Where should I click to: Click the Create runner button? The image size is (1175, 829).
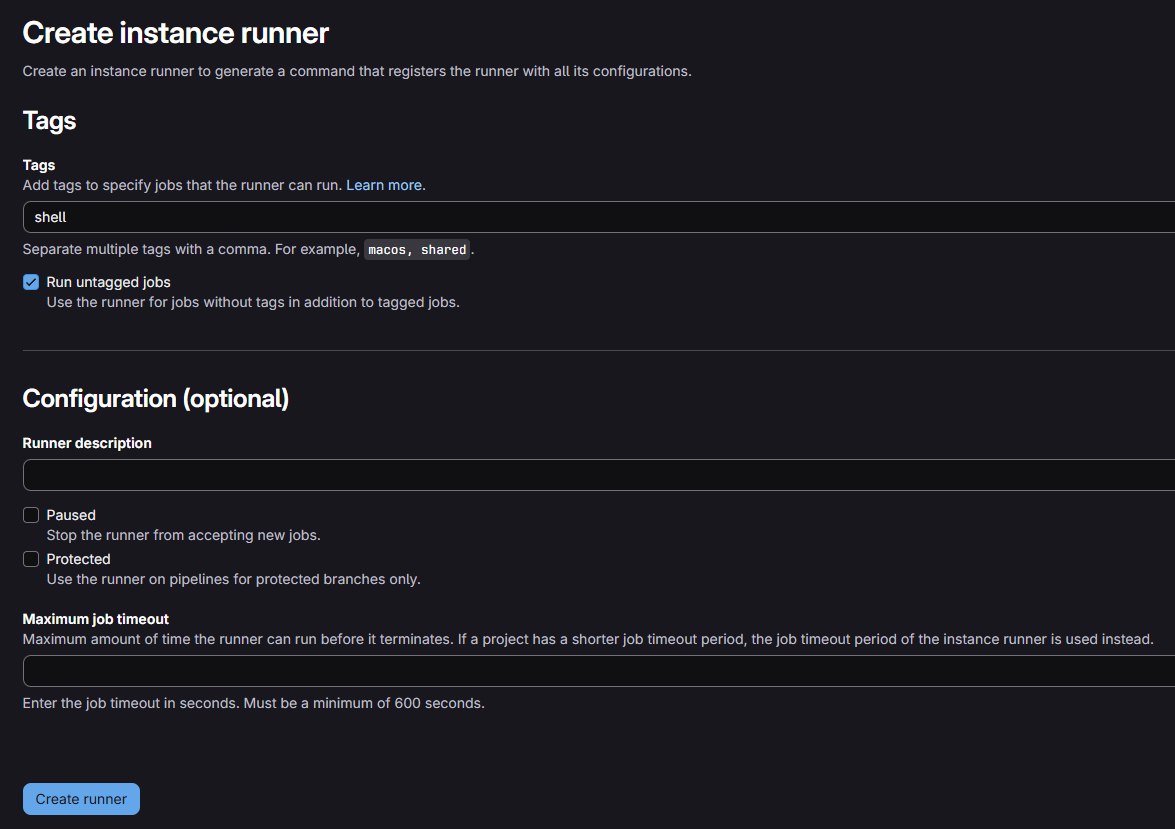tap(80, 798)
